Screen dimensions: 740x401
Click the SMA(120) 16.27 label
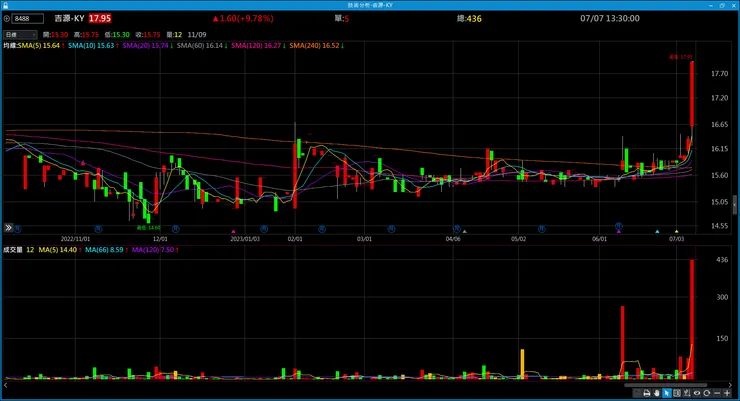click(x=258, y=46)
